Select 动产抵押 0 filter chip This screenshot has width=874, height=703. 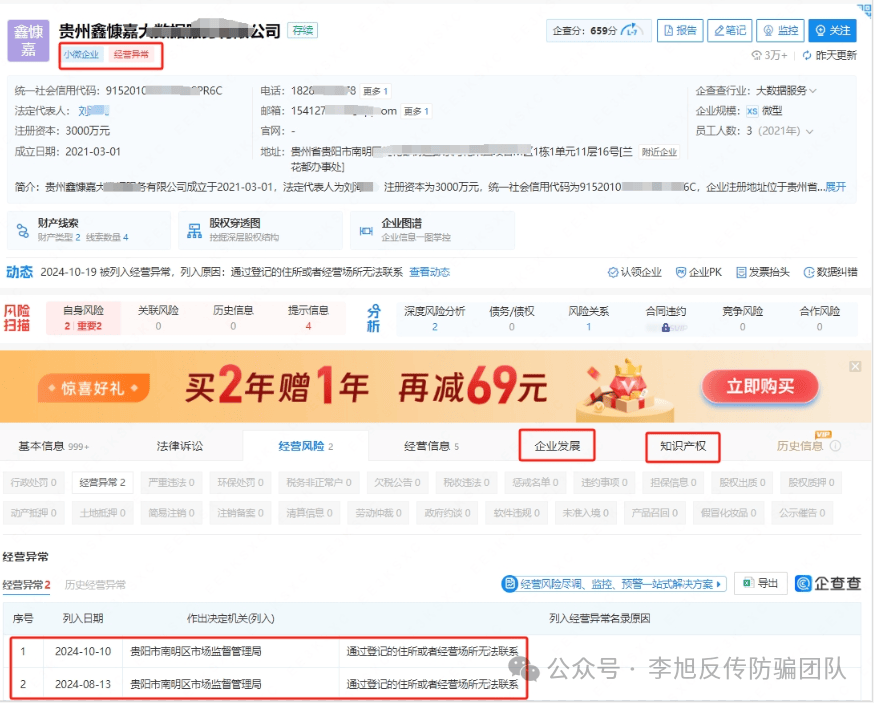coord(33,513)
